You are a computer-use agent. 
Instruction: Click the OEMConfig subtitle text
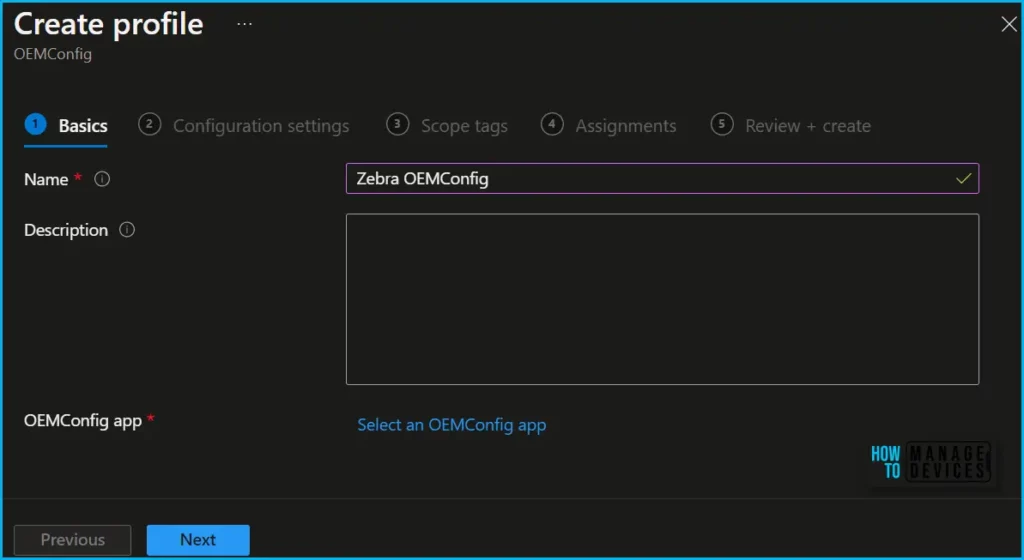pyautogui.click(x=53, y=54)
